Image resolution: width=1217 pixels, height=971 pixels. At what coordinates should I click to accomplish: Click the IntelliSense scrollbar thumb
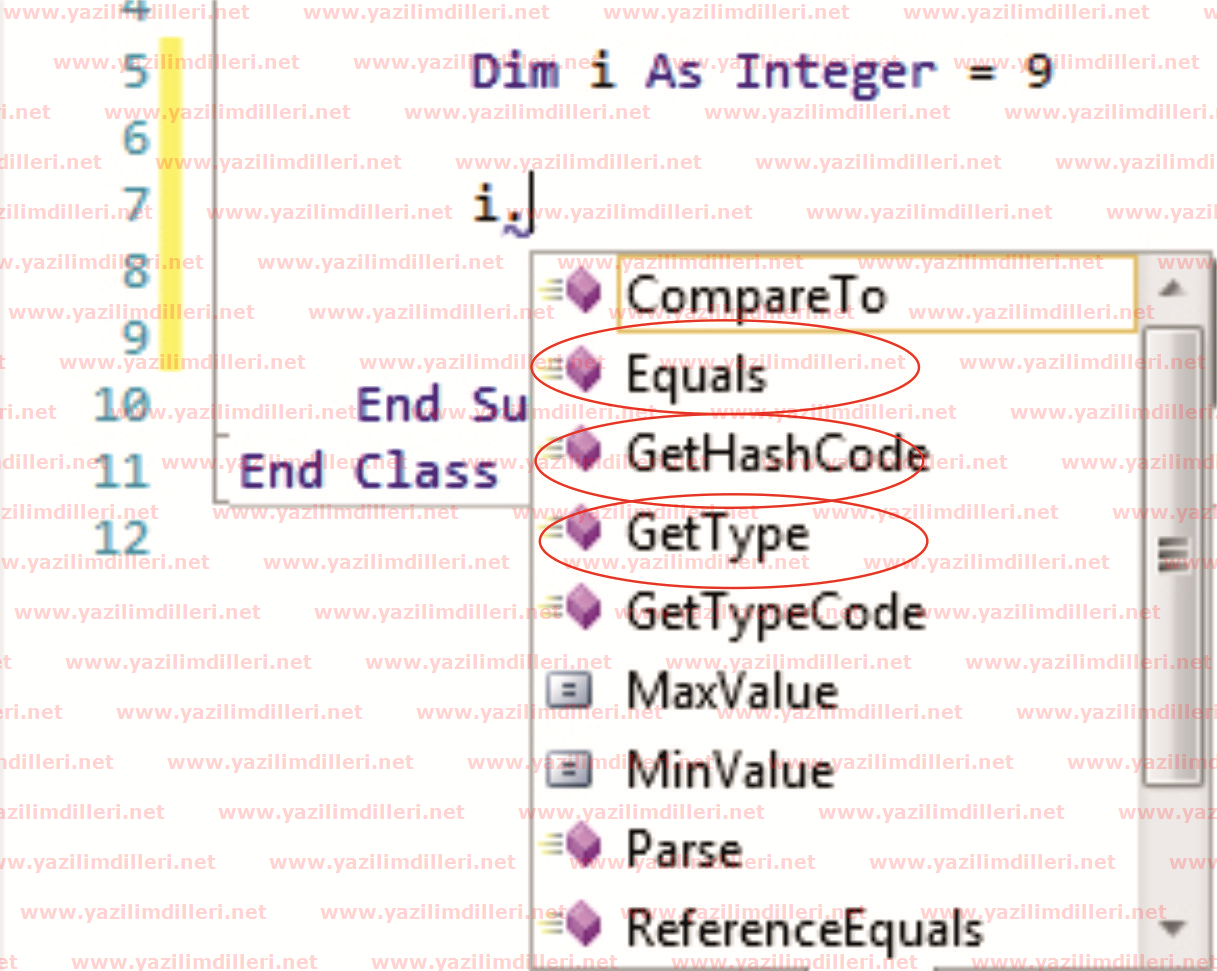coord(1172,555)
